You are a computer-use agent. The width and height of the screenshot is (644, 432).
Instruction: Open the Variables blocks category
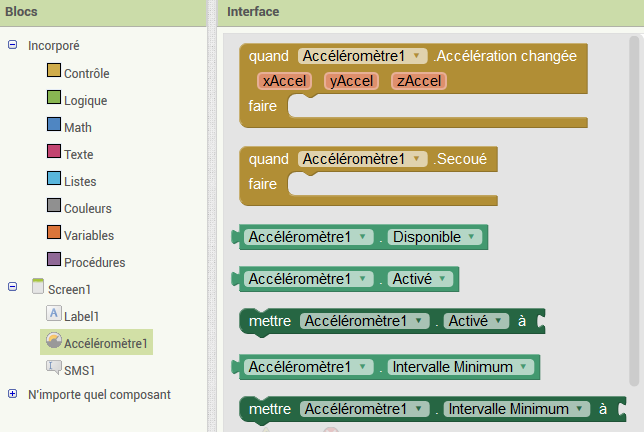click(x=80, y=235)
